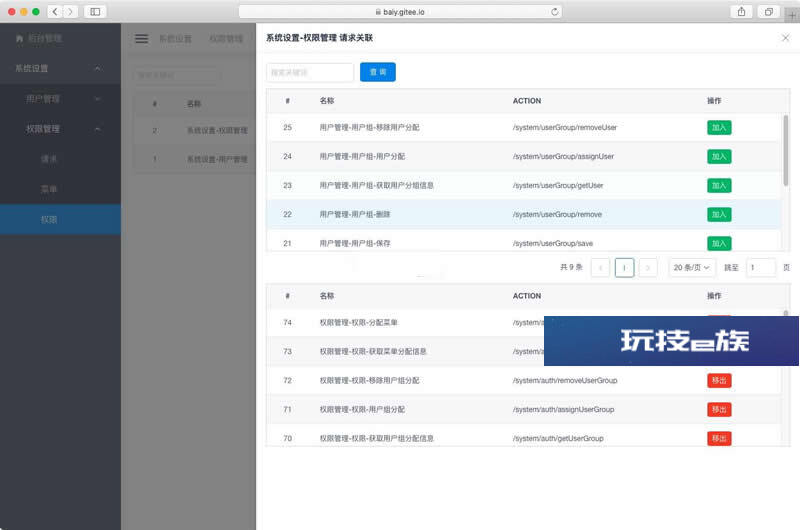Click the upper table's vertical scrollbar
Viewport: 800px width, 530px height.
(x=786, y=150)
